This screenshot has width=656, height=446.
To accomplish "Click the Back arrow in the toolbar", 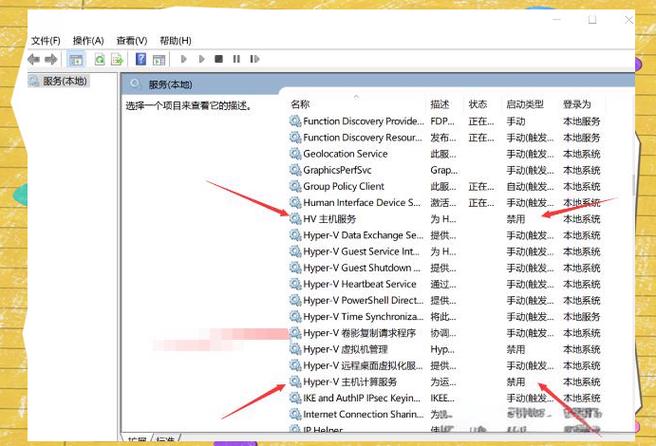I will pyautogui.click(x=33, y=59).
